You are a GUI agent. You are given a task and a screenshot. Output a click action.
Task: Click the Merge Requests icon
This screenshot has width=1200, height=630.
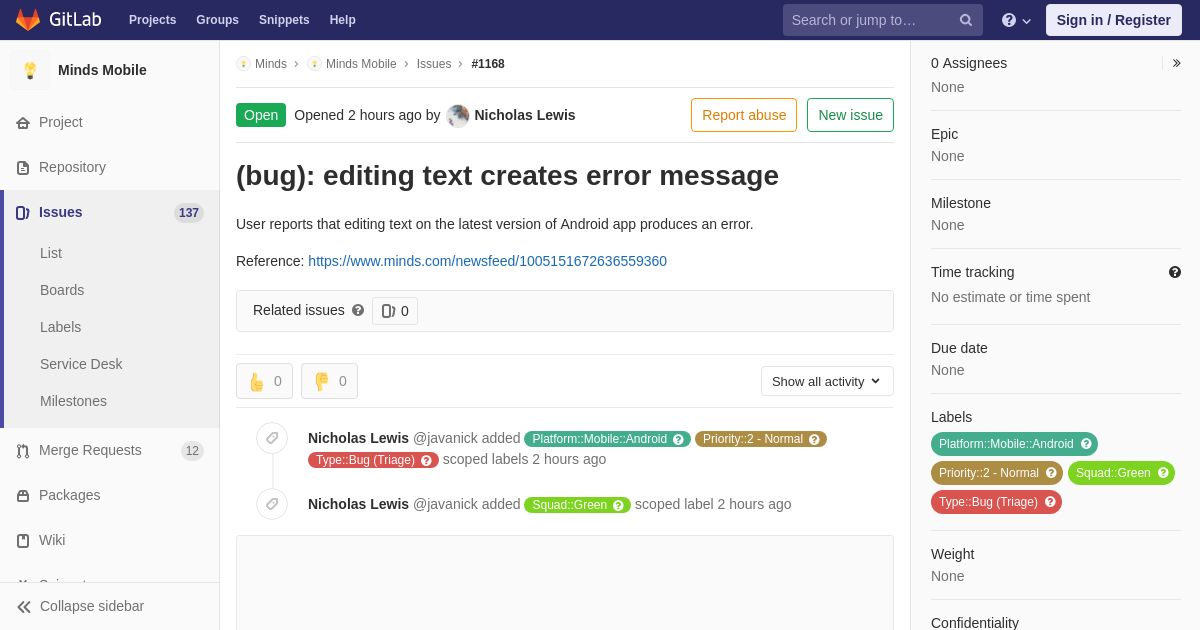(x=23, y=450)
